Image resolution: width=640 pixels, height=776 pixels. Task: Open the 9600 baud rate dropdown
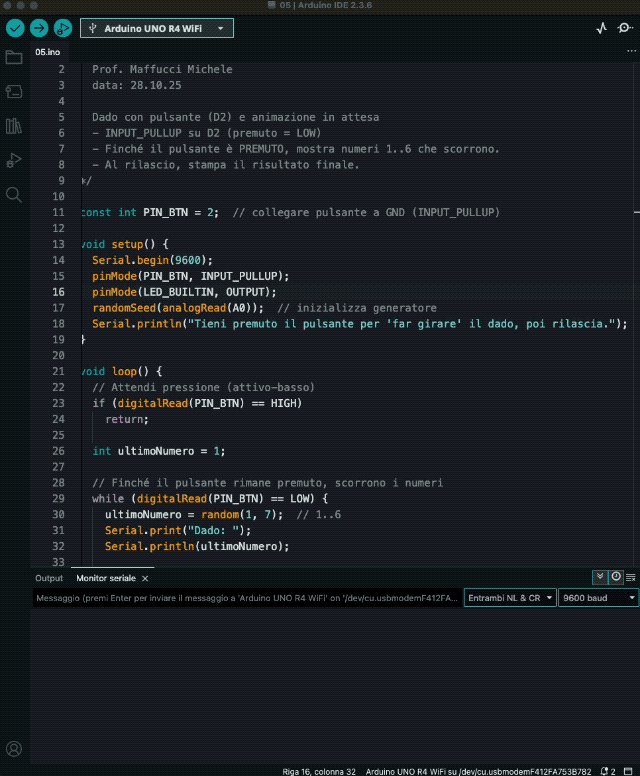(x=598, y=598)
